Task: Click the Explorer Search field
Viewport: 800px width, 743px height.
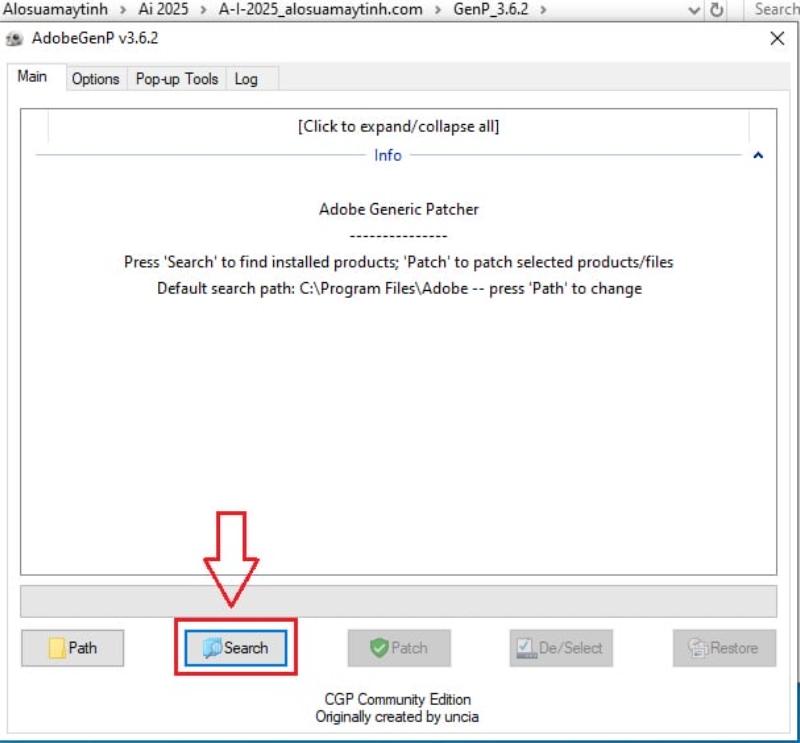Action: (x=775, y=9)
